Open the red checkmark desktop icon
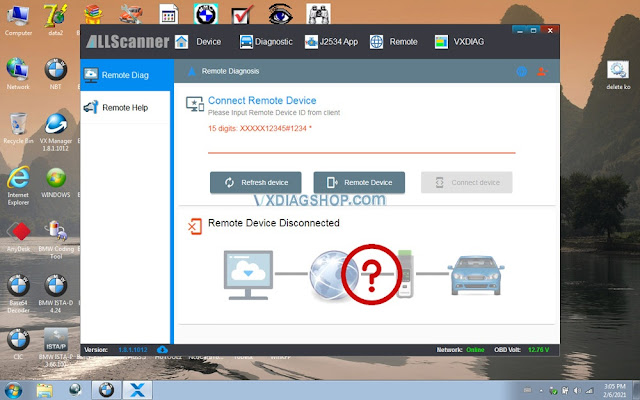Screen dimensions: 640x400 click(242, 14)
